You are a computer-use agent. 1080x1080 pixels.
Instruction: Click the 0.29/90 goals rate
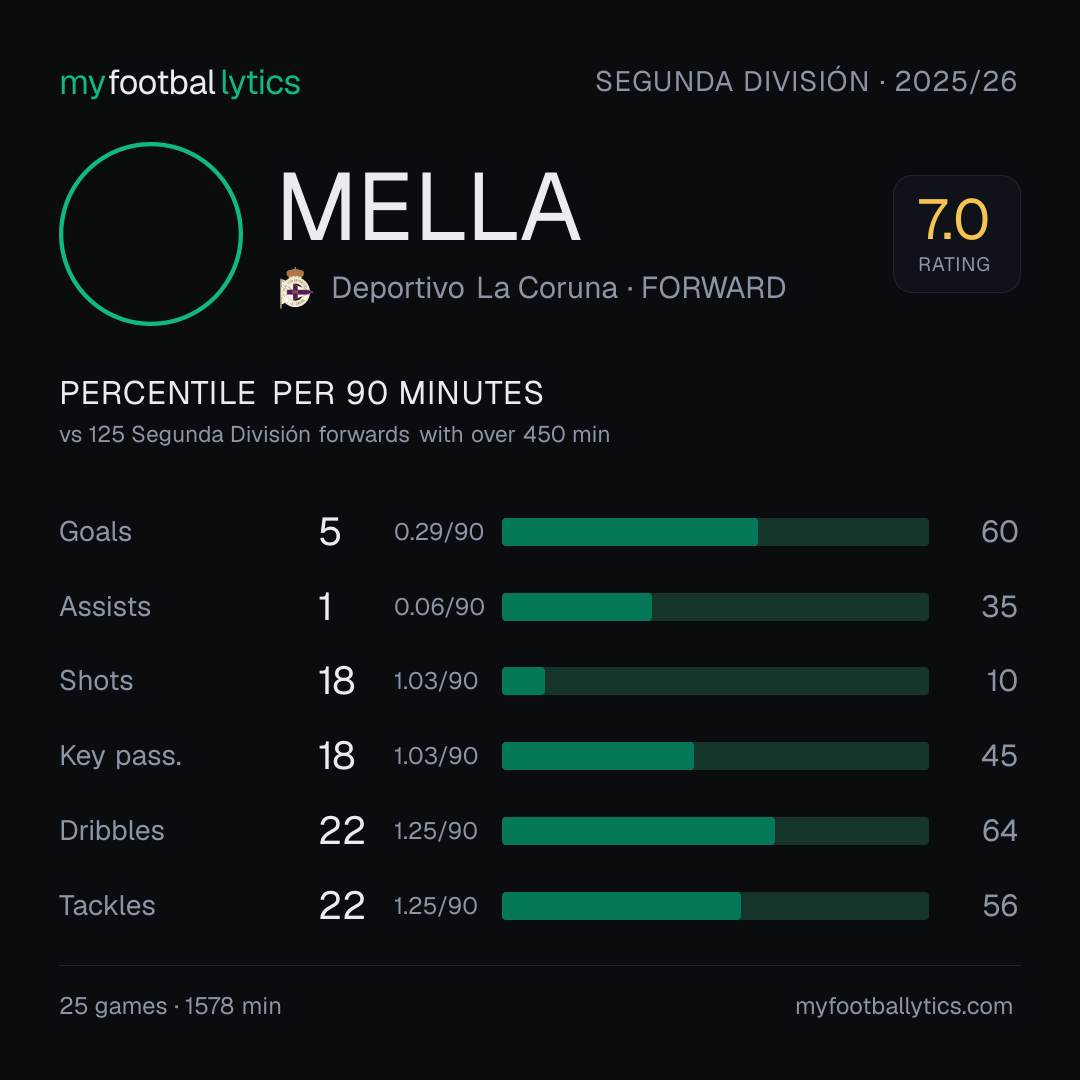pos(439,532)
